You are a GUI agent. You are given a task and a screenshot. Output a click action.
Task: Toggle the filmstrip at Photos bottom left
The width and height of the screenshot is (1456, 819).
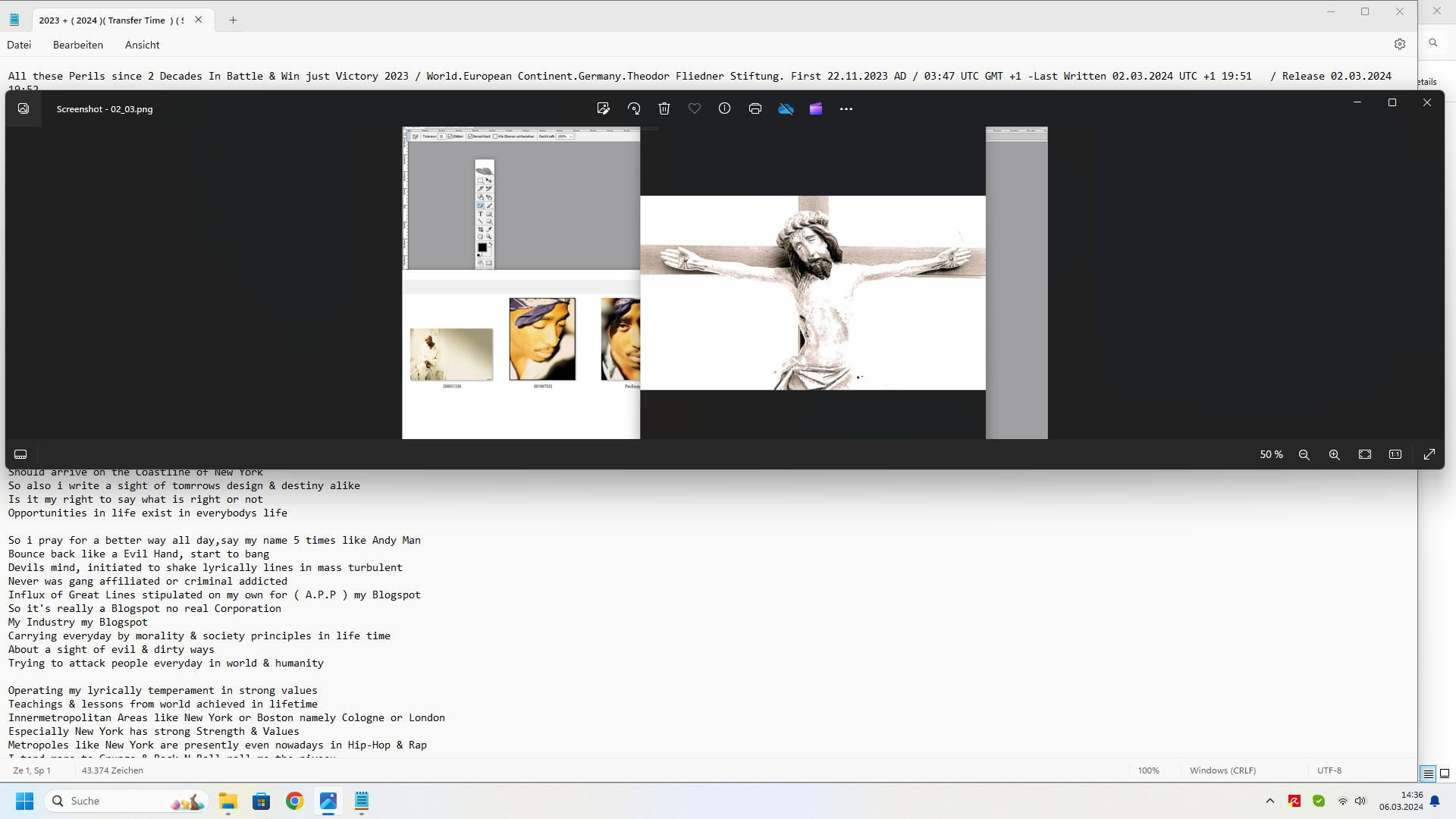(x=20, y=454)
